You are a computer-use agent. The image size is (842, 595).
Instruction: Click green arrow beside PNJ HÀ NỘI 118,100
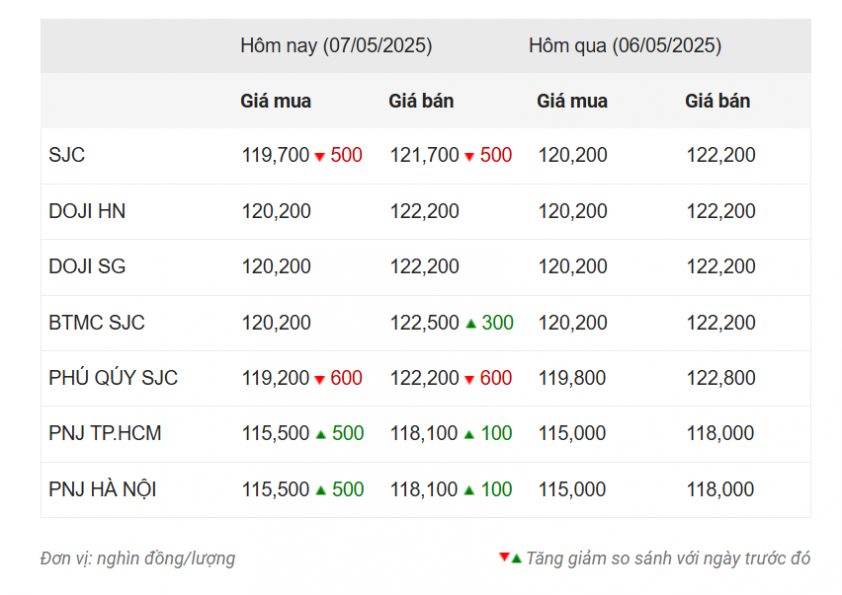pos(469,490)
